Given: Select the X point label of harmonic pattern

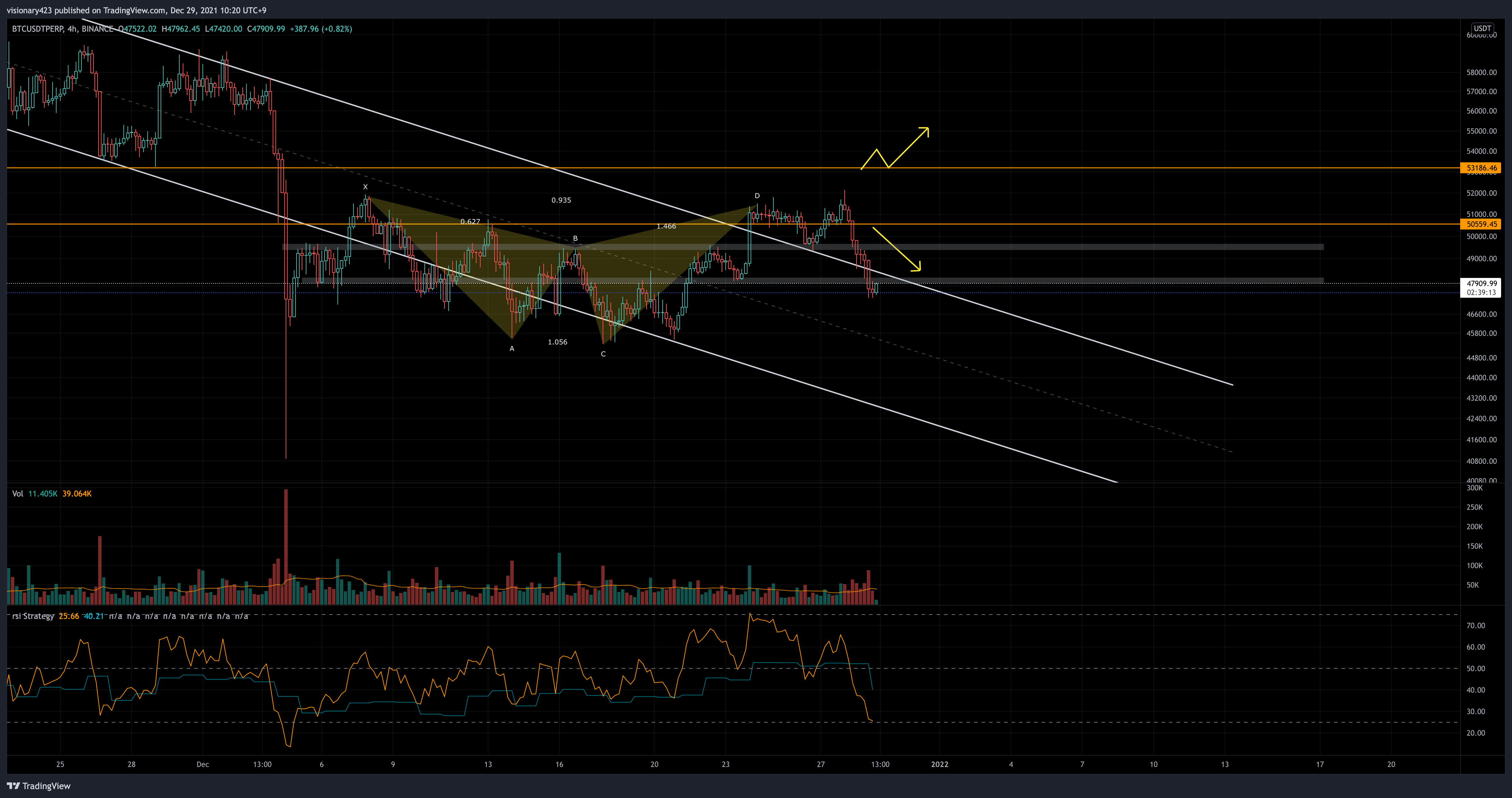Looking at the screenshot, I should tap(365, 187).
